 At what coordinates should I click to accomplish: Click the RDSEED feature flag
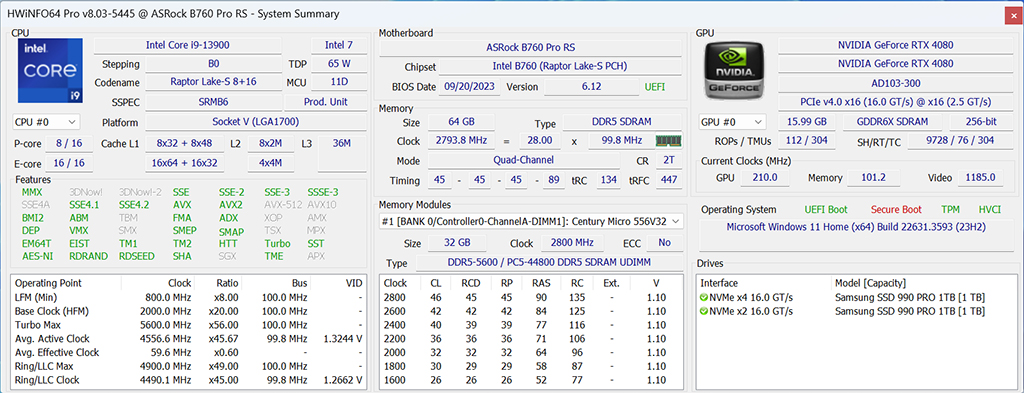coord(137,256)
